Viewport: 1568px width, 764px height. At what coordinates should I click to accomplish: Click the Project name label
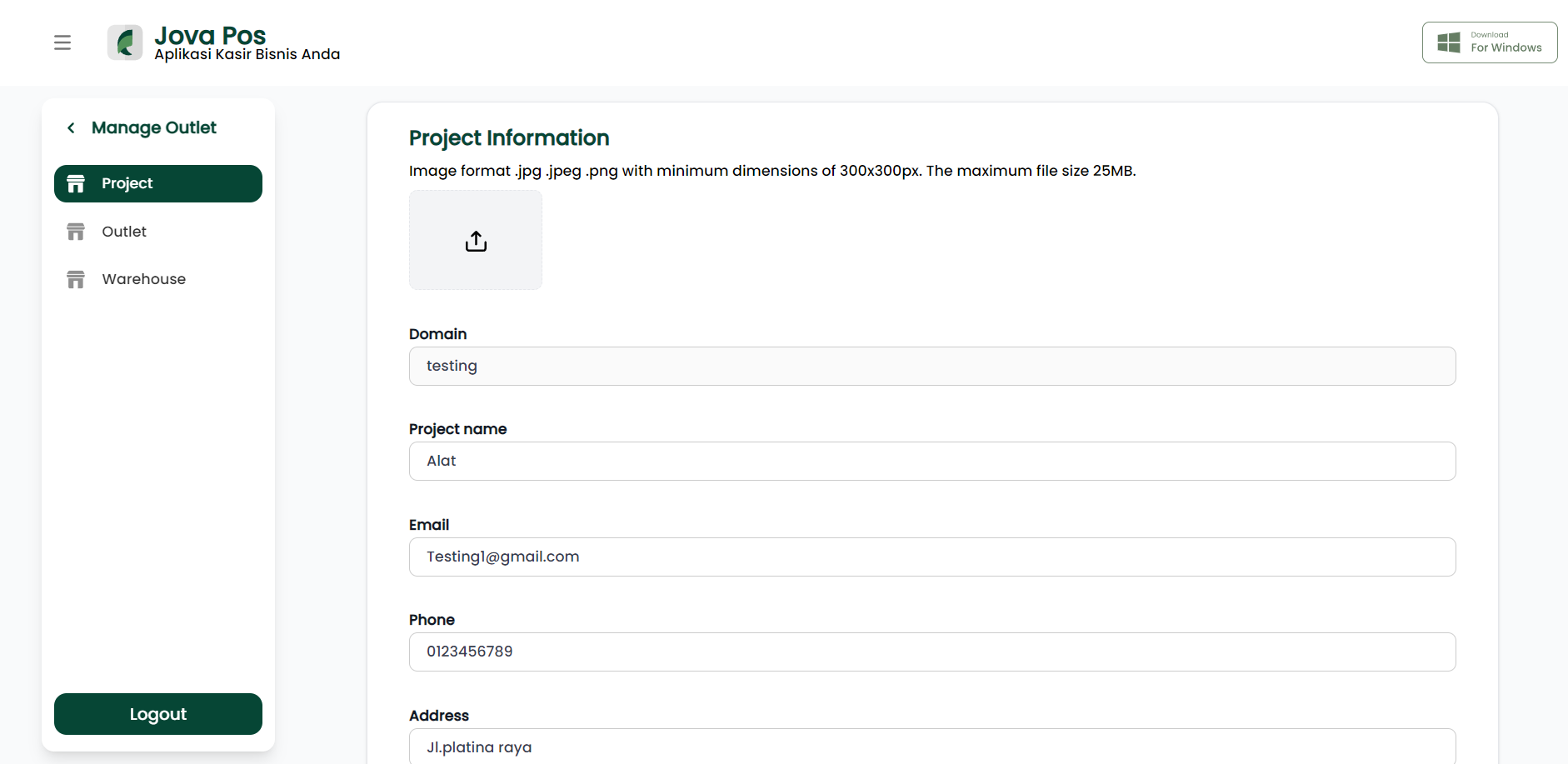point(457,429)
